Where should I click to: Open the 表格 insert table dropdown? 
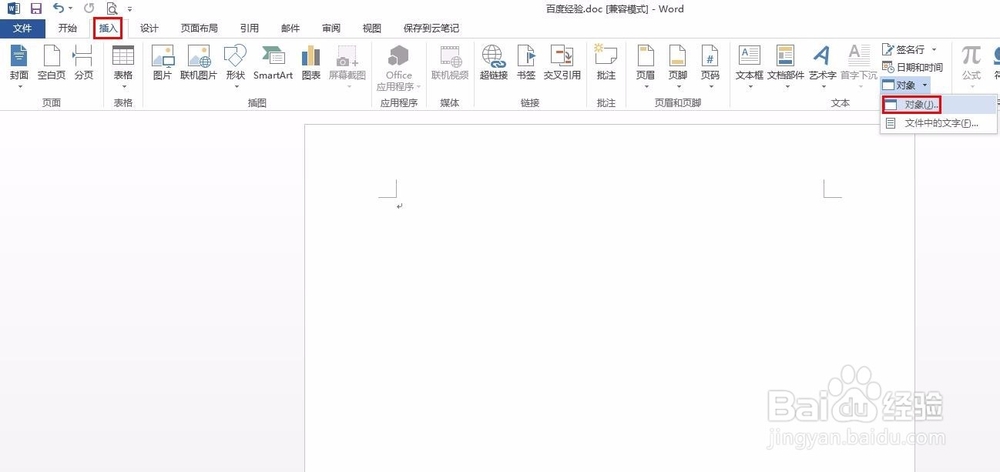pos(123,65)
